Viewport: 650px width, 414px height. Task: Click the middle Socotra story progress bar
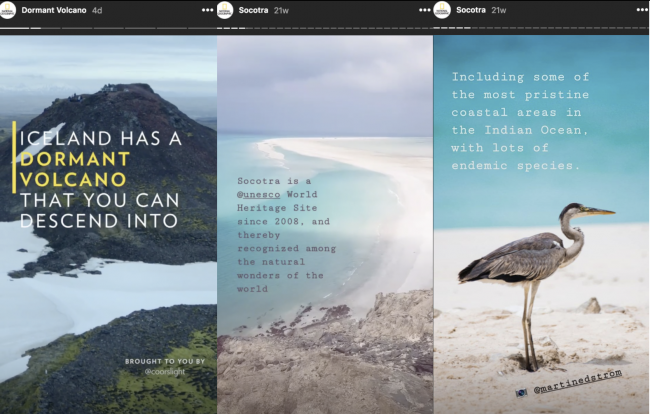[x=325, y=28]
